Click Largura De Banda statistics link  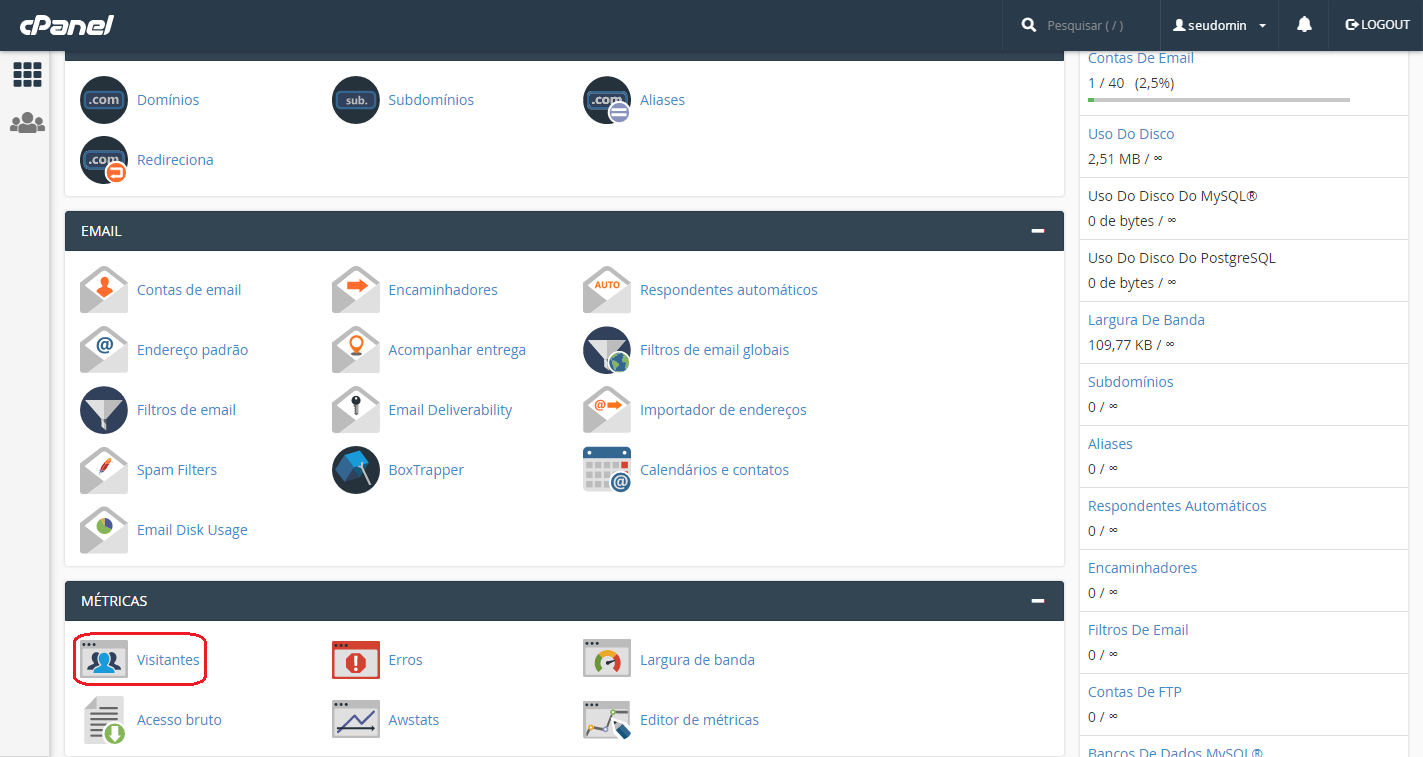pyautogui.click(x=1146, y=320)
